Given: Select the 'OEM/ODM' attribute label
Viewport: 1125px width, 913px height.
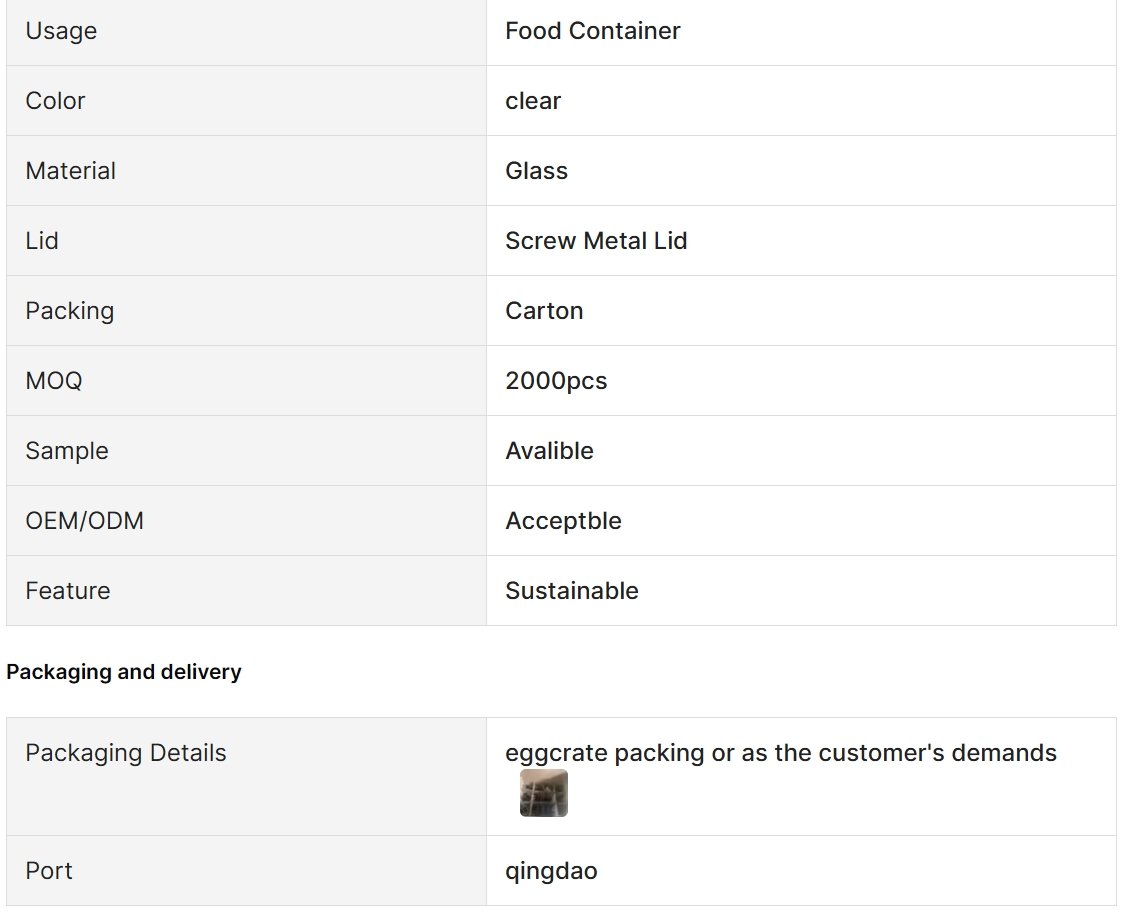Looking at the screenshot, I should pos(85,521).
